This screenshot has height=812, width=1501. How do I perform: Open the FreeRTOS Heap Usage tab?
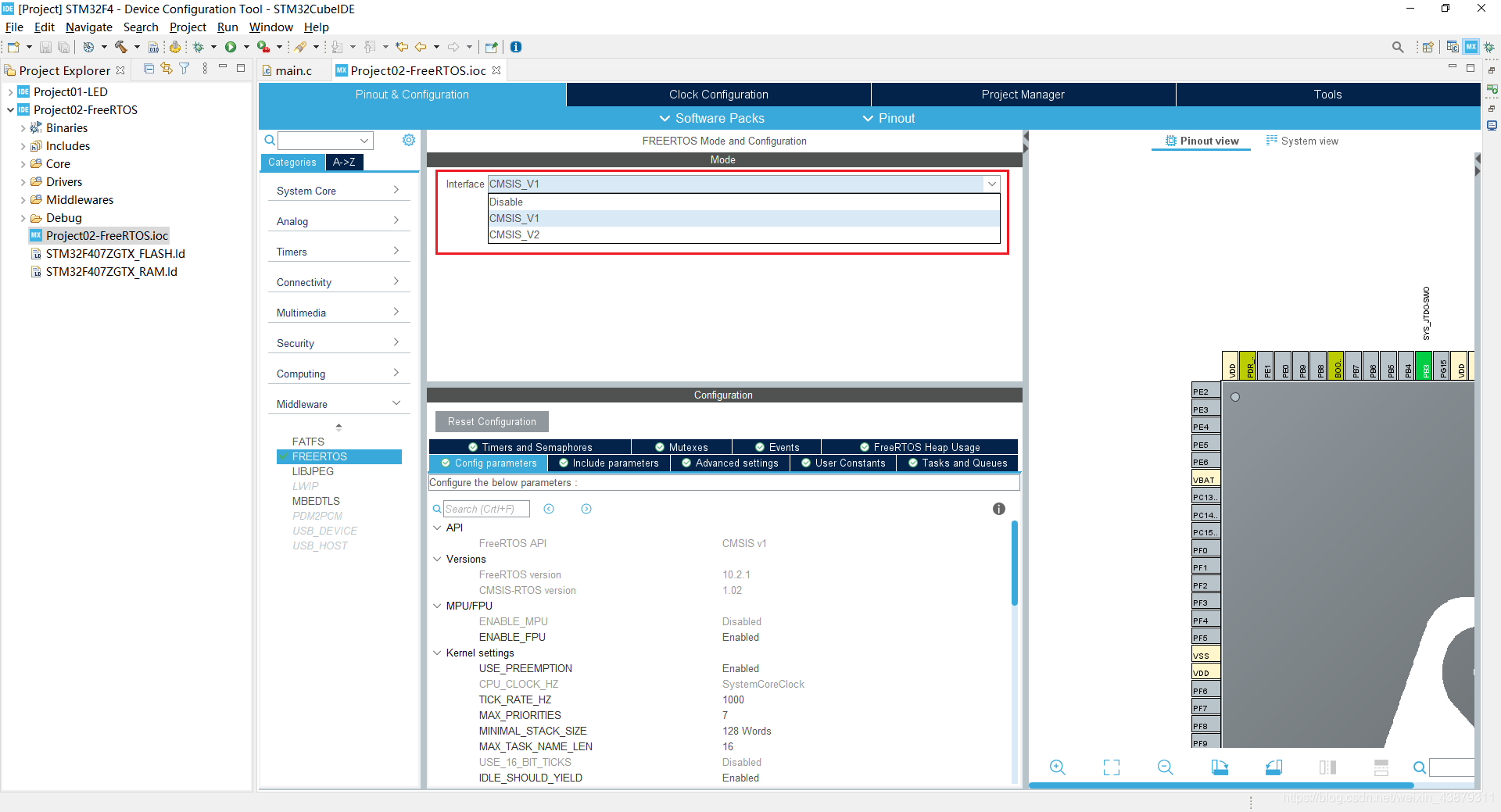click(920, 447)
